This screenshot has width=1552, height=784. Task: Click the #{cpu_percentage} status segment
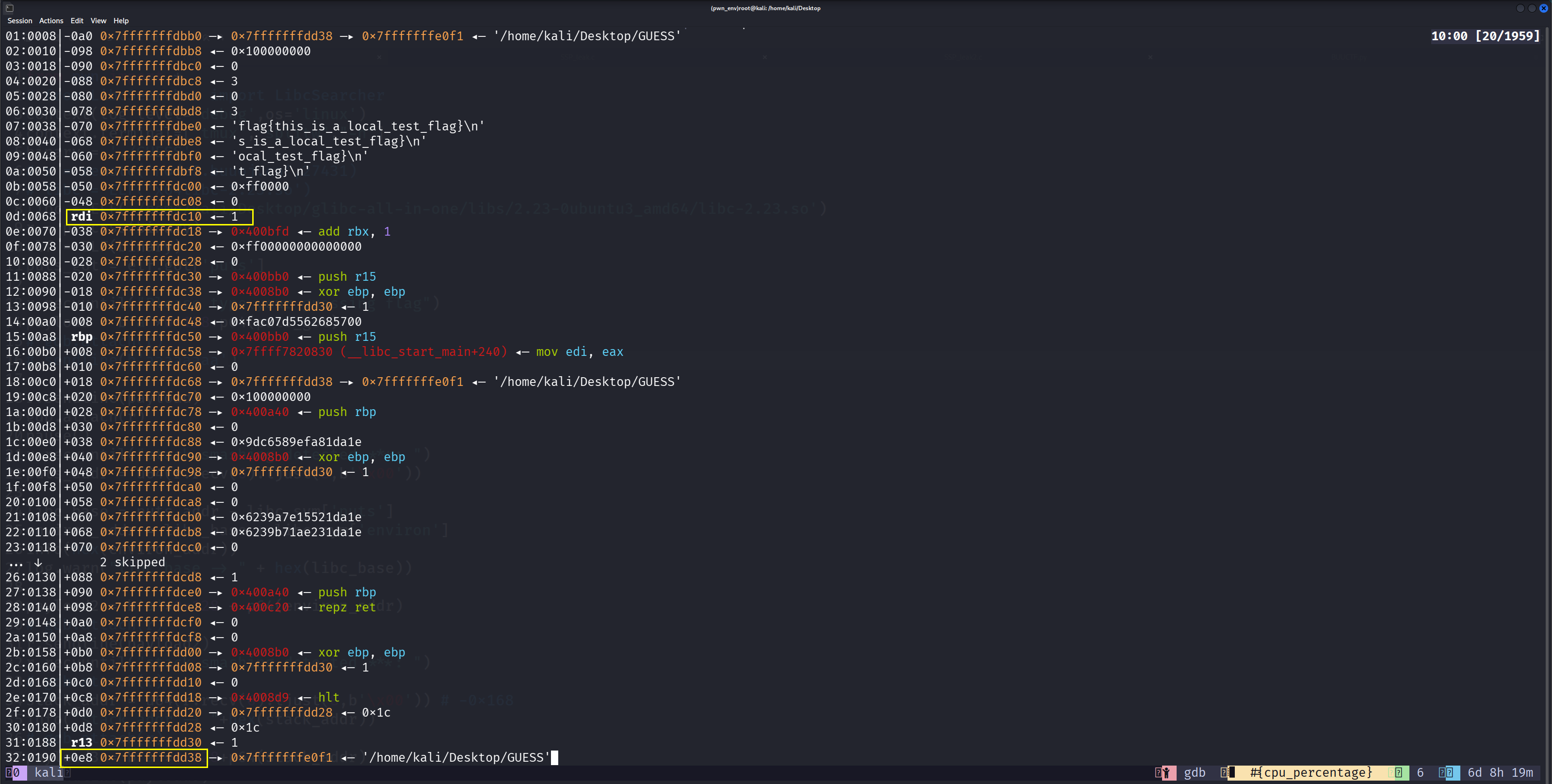pos(1311,772)
